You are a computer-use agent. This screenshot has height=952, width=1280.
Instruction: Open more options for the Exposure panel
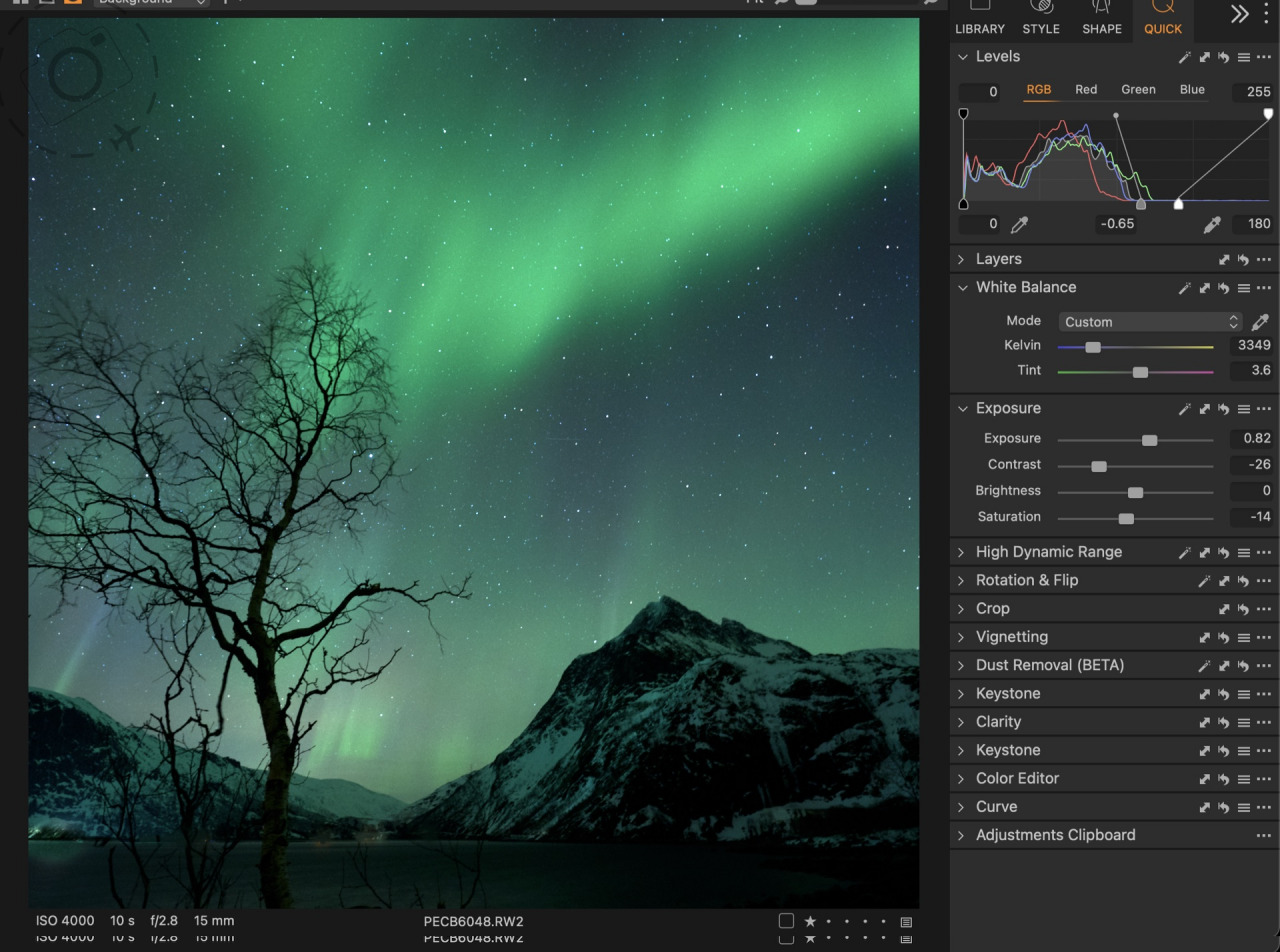1263,409
